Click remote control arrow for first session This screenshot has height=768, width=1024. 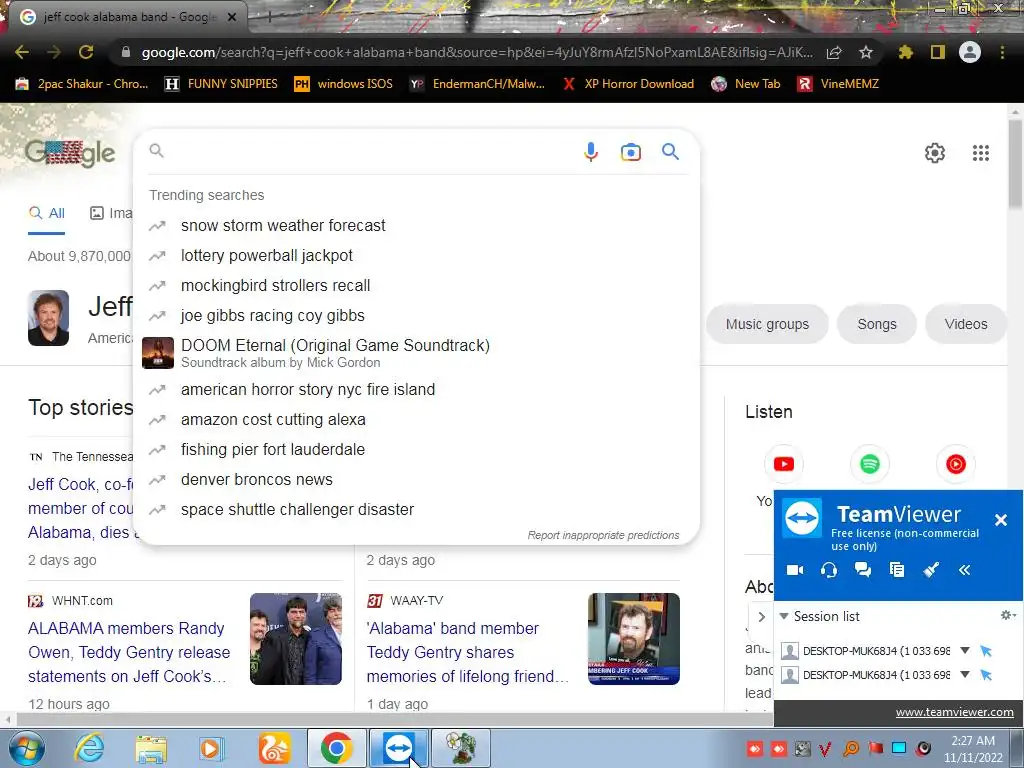pos(986,650)
